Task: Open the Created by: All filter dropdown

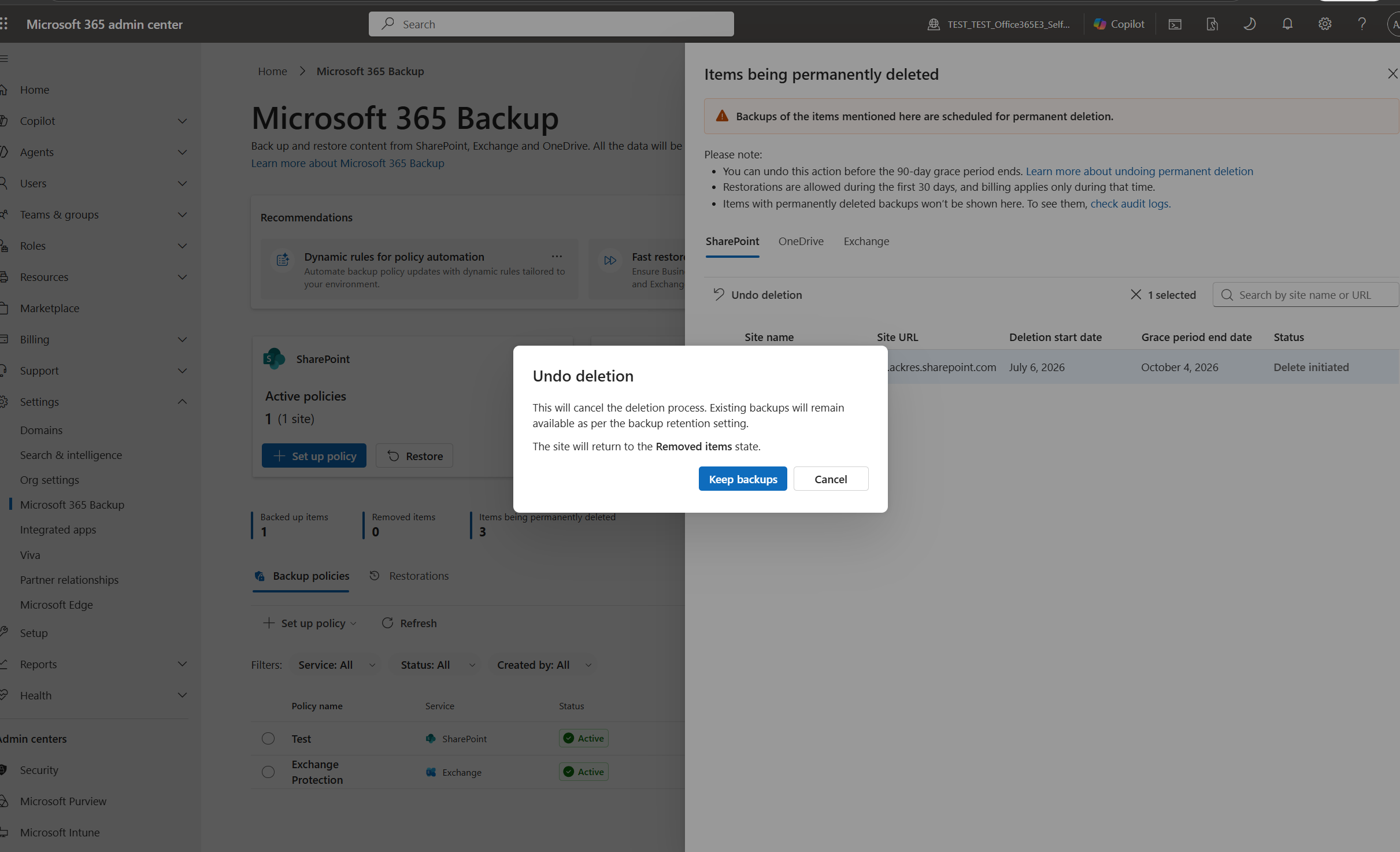Action: point(544,665)
